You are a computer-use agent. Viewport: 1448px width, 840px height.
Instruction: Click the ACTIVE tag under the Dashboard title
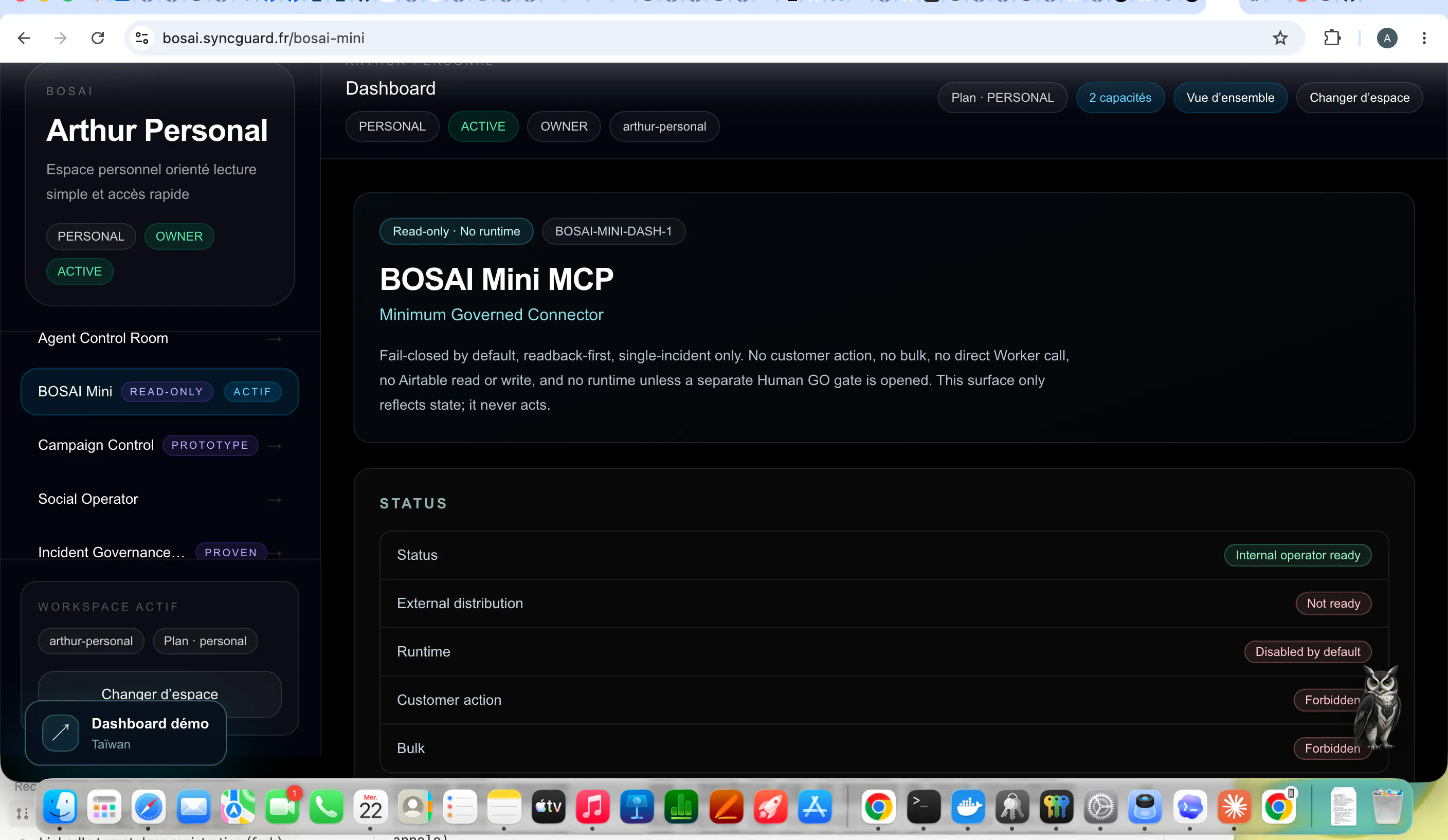[x=483, y=126]
